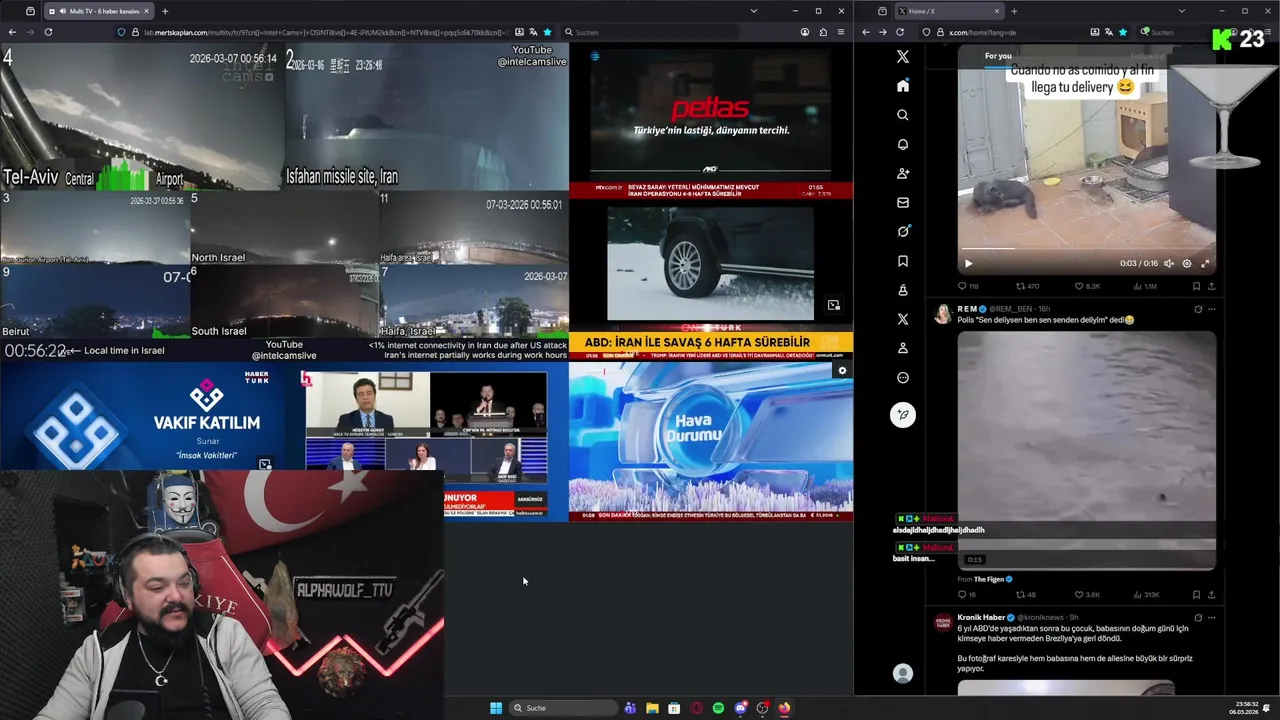
Task: Open Notifications bell in X sidebar
Action: 903,144
